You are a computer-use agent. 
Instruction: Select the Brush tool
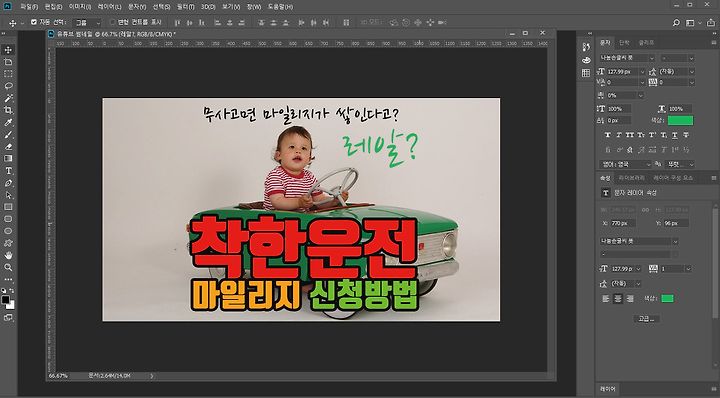tap(8, 135)
